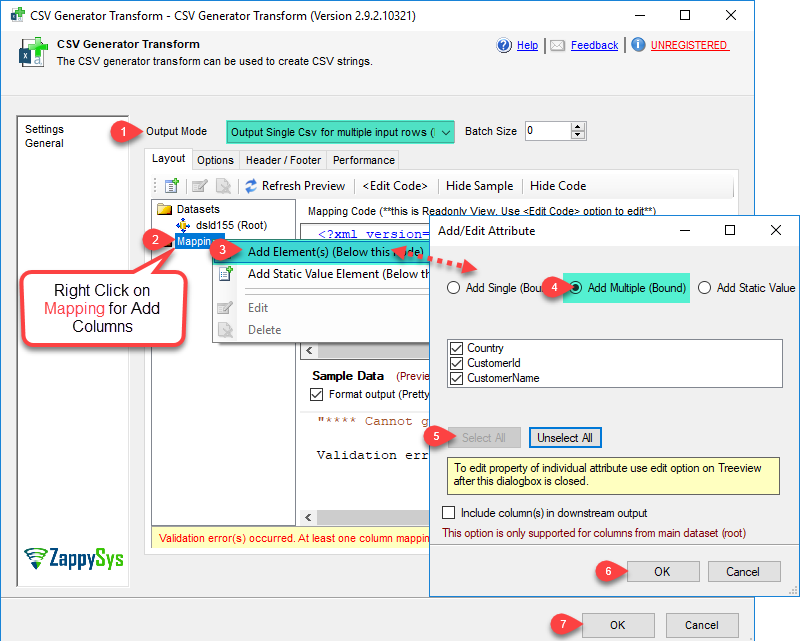The width and height of the screenshot is (800, 641).
Task: Open the Help link
Action: pos(527,45)
